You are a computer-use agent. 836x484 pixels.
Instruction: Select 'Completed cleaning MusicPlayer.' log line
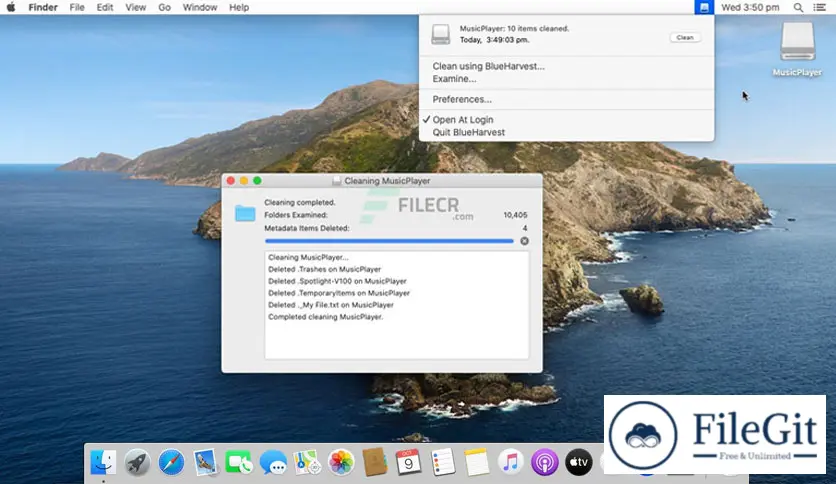325,317
